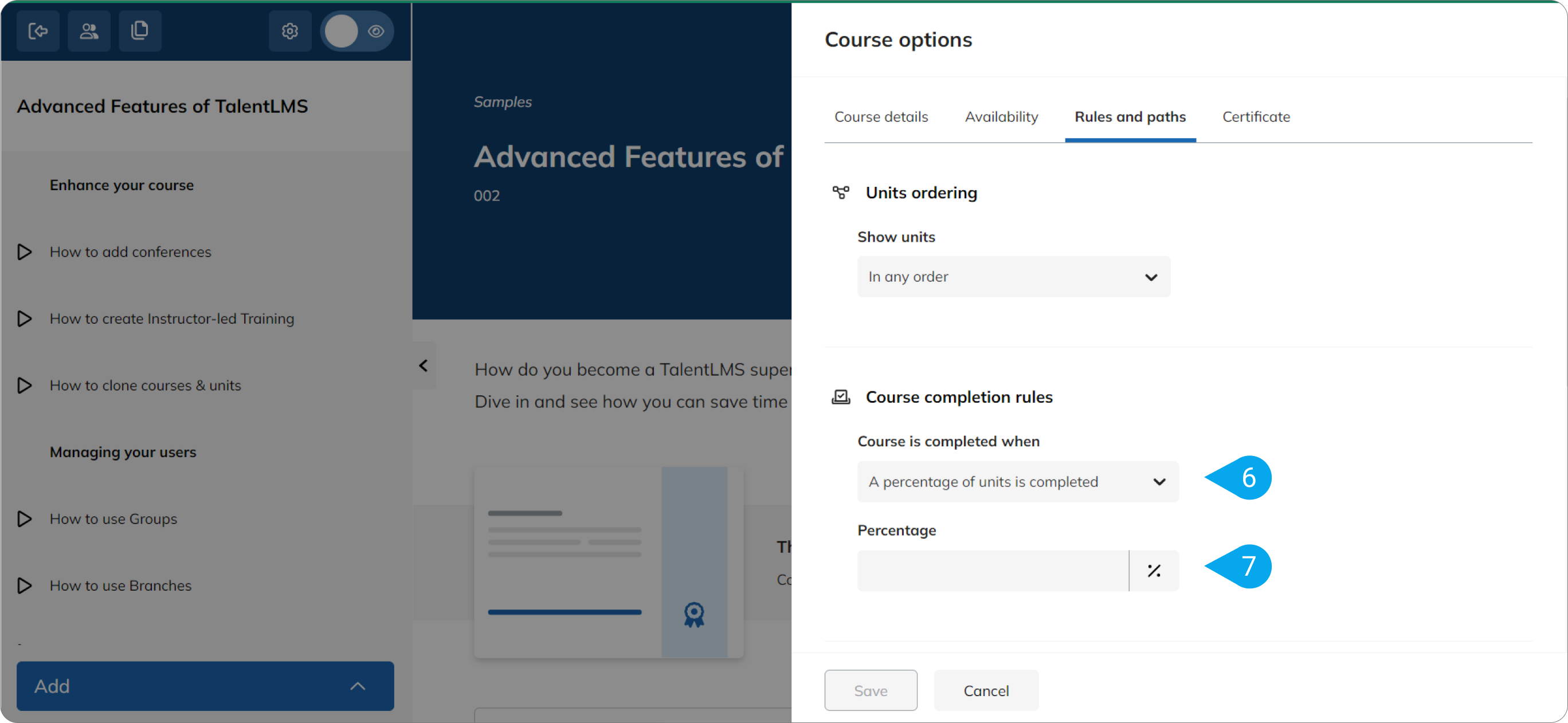
Task: Collapse the sidebar with the left chevron
Action: click(424, 365)
